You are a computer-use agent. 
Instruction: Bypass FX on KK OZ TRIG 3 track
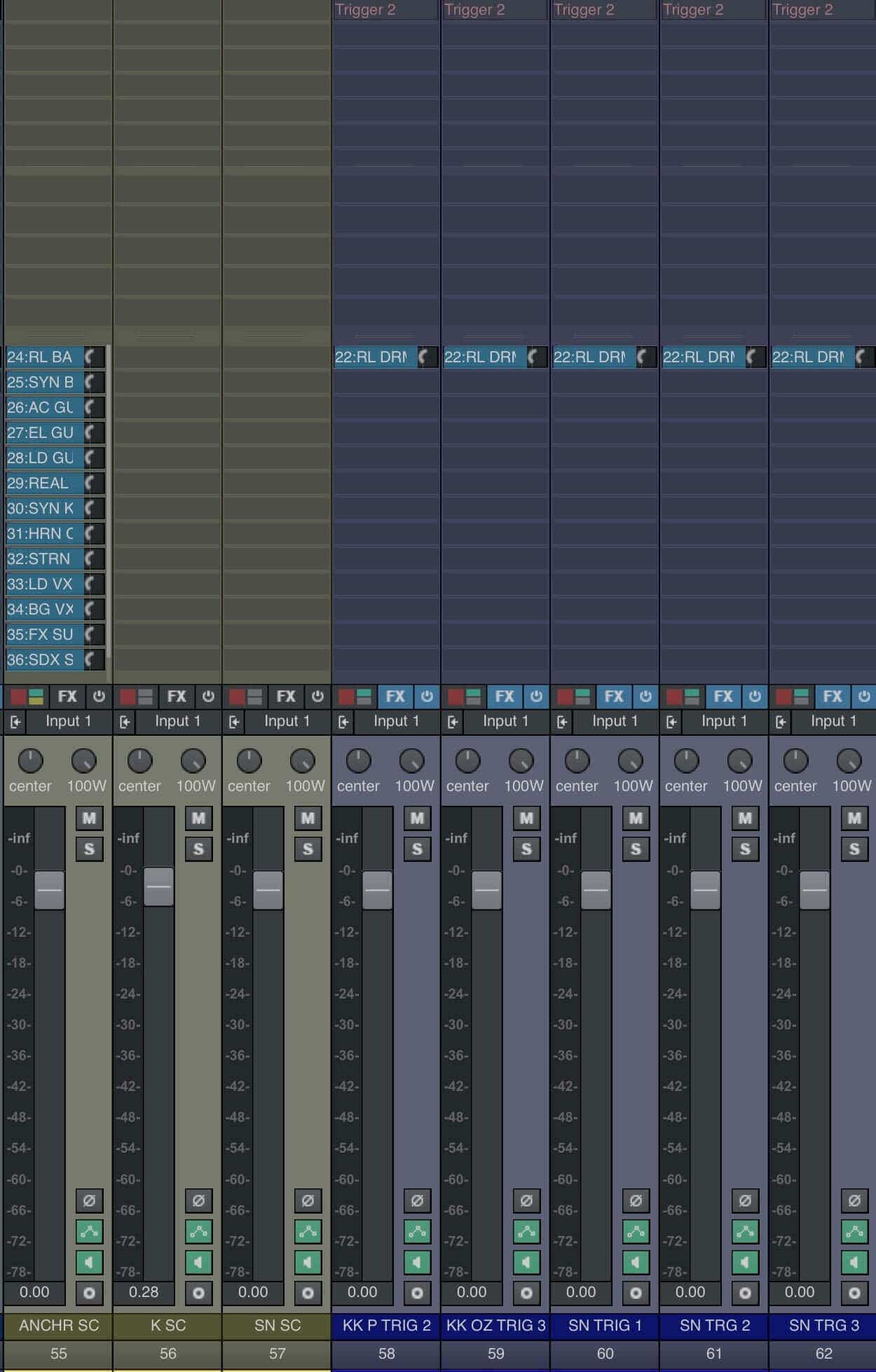[x=536, y=697]
